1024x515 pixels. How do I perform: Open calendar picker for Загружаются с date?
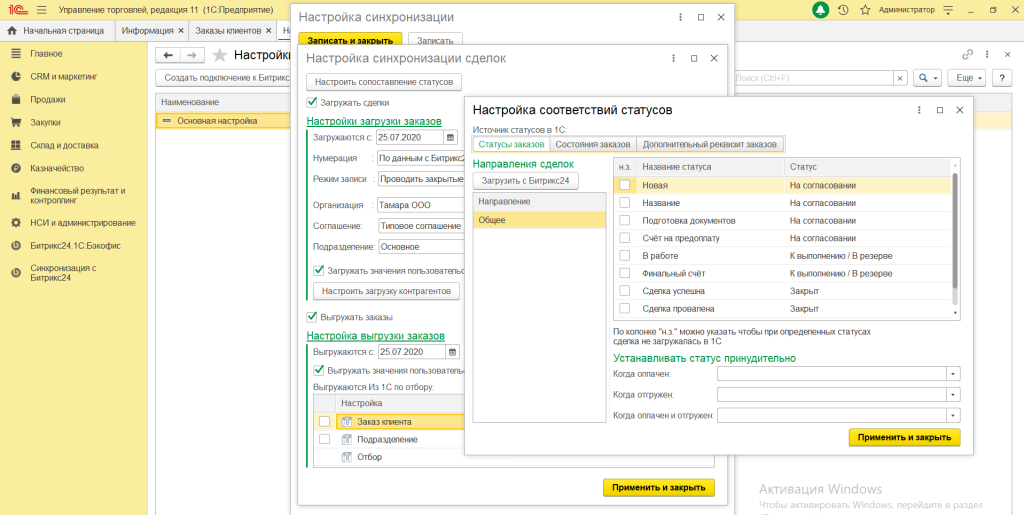pyautogui.click(x=451, y=137)
